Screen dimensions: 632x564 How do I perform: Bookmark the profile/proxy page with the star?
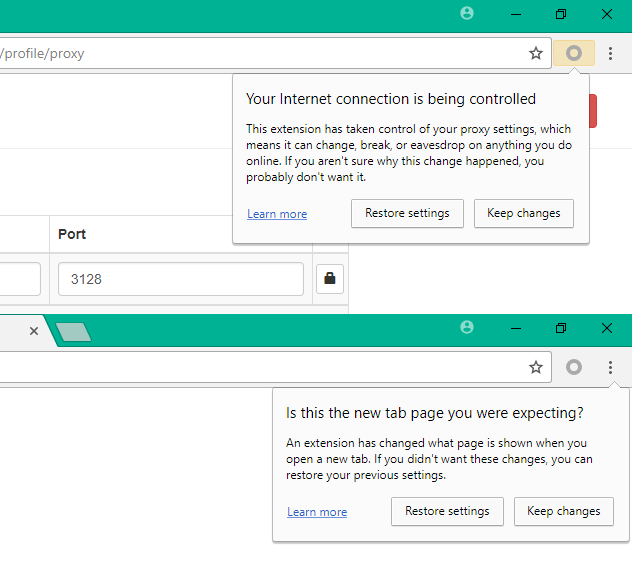coord(536,53)
